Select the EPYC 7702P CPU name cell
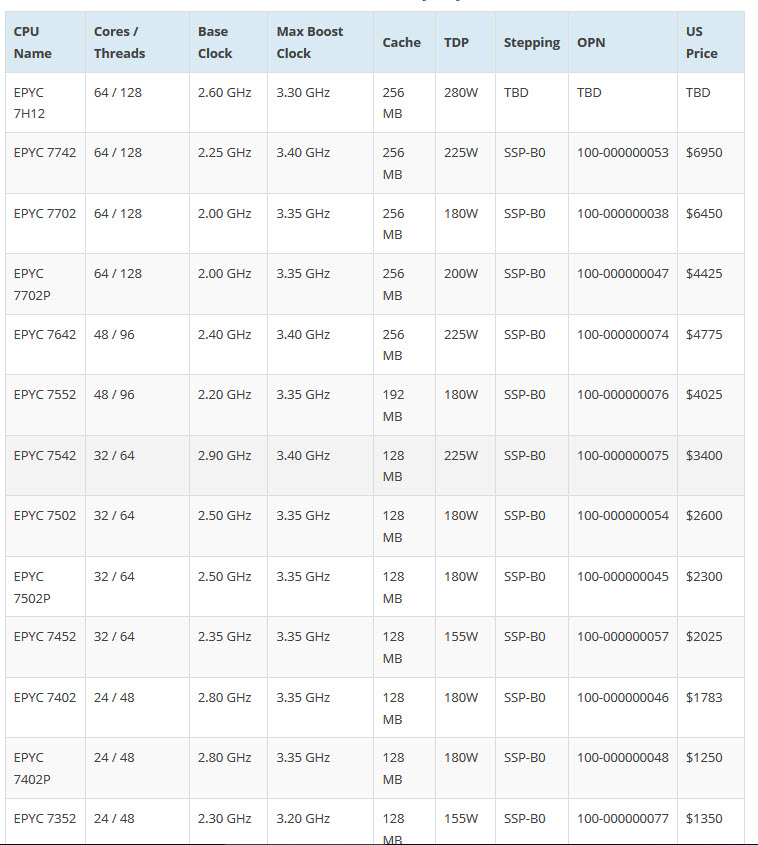The width and height of the screenshot is (758, 845). pyautogui.click(x=45, y=285)
